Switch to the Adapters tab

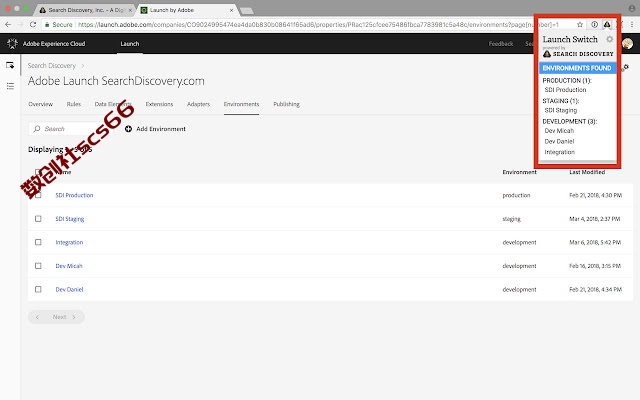coord(198,104)
